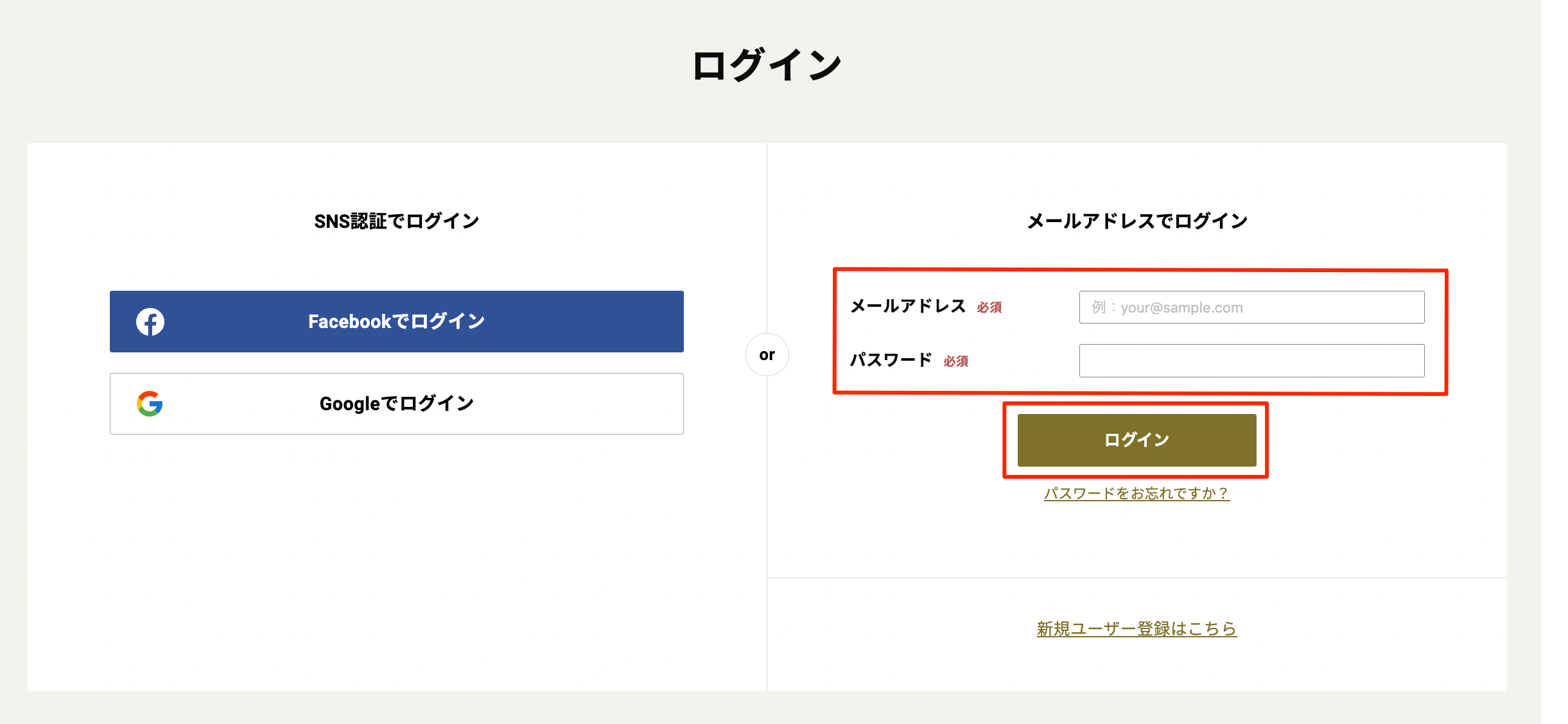Open the 新規ユーザー登録はこちら registration link

pyautogui.click(x=1137, y=629)
